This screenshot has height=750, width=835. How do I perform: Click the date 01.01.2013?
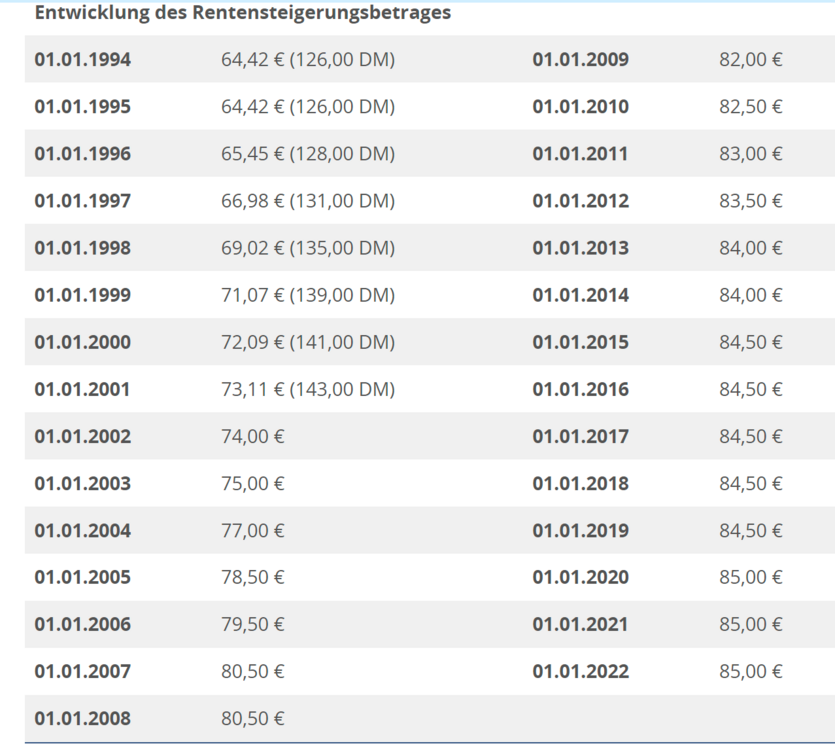(580, 248)
